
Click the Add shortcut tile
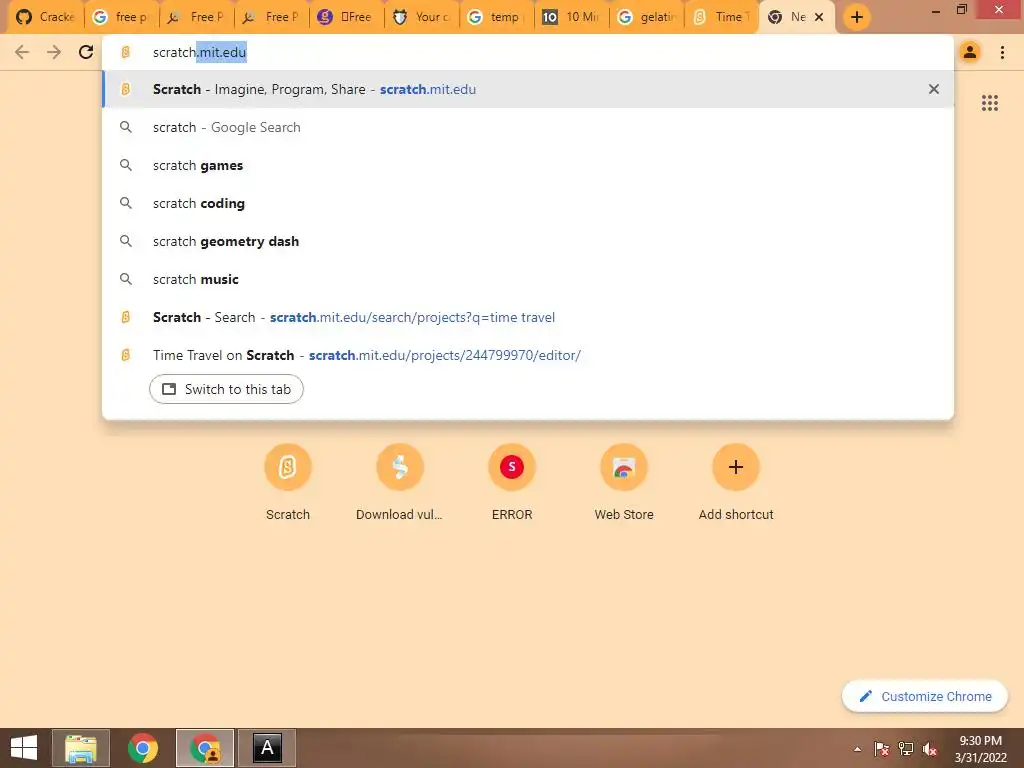click(x=735, y=483)
